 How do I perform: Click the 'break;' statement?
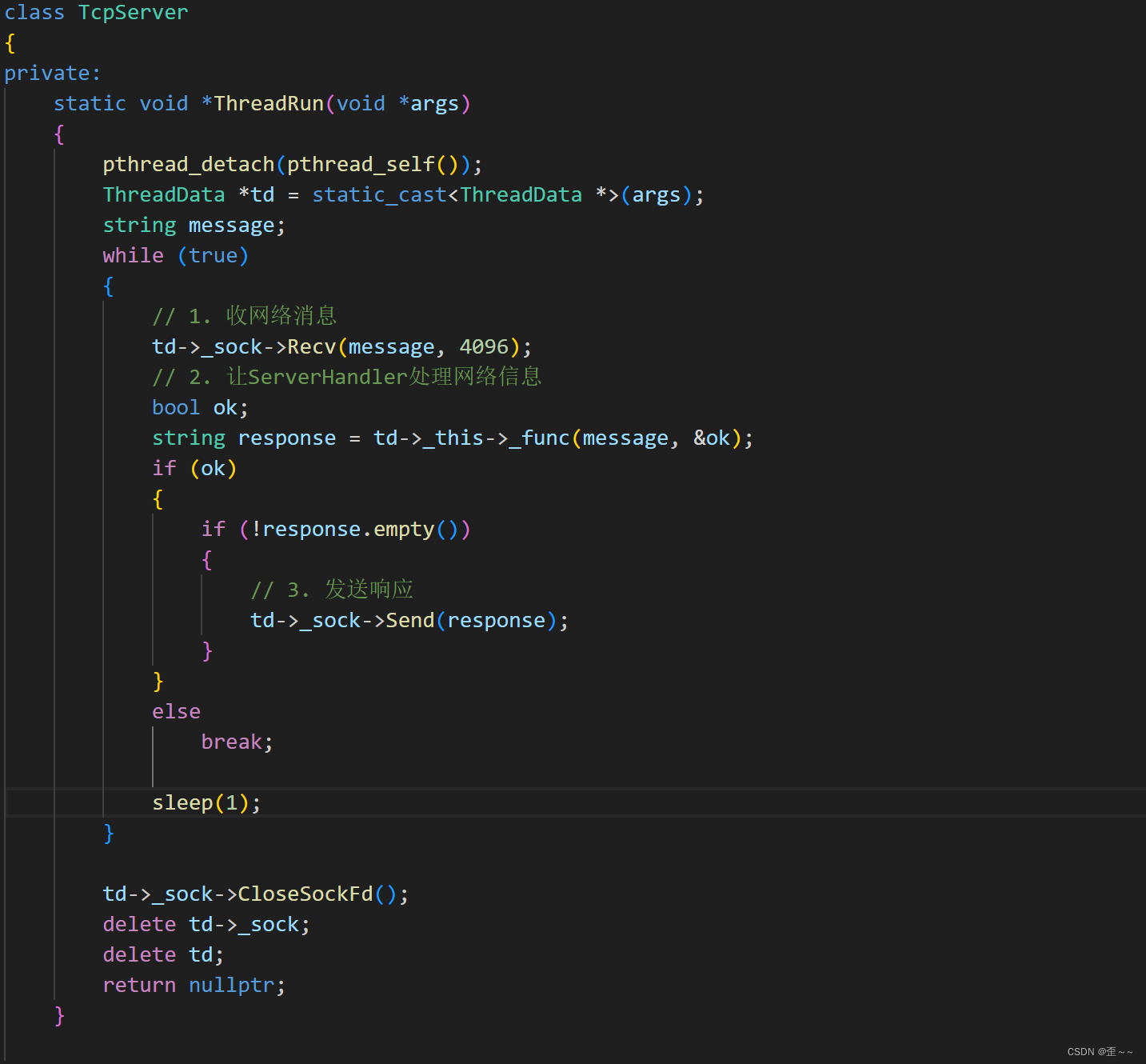pos(238,742)
